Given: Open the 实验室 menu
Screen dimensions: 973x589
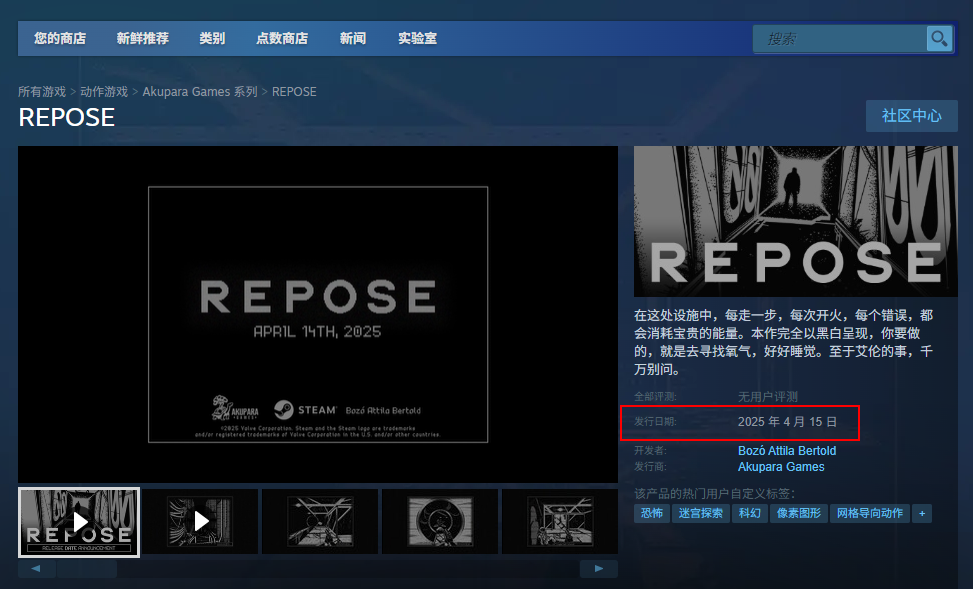Looking at the screenshot, I should [x=417, y=38].
